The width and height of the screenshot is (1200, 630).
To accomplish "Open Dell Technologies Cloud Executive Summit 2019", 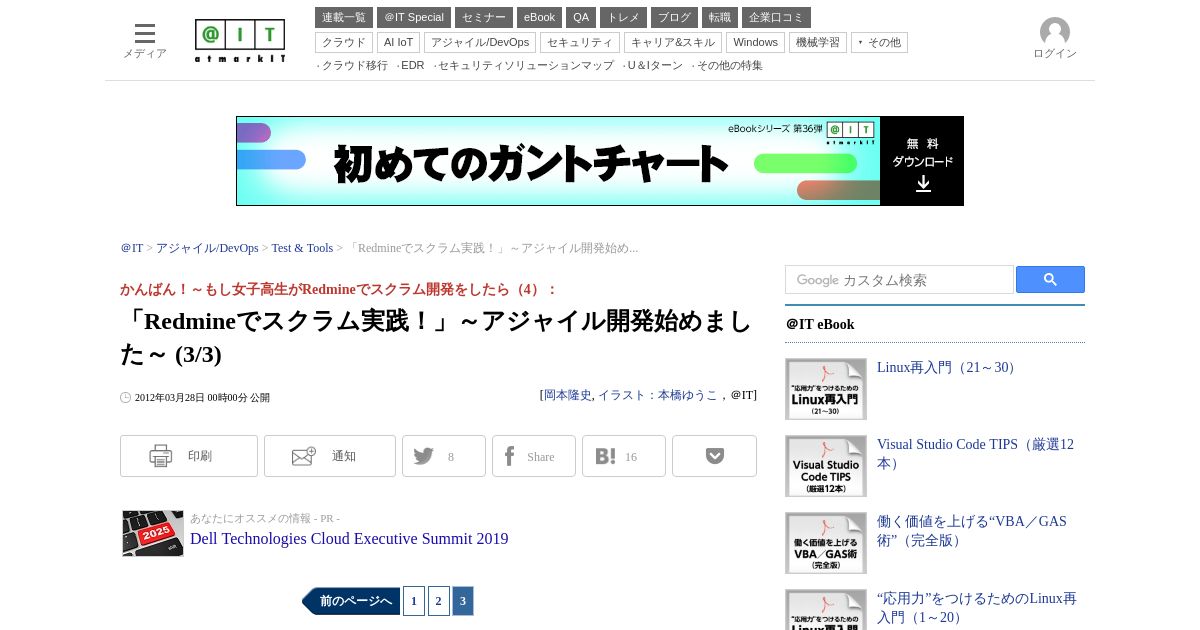I will 349,539.
